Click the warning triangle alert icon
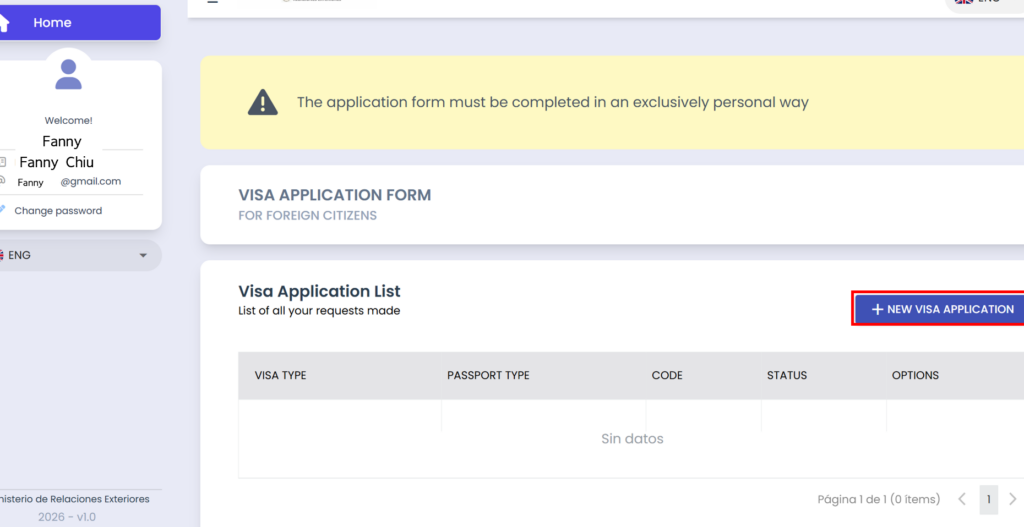 tap(262, 102)
